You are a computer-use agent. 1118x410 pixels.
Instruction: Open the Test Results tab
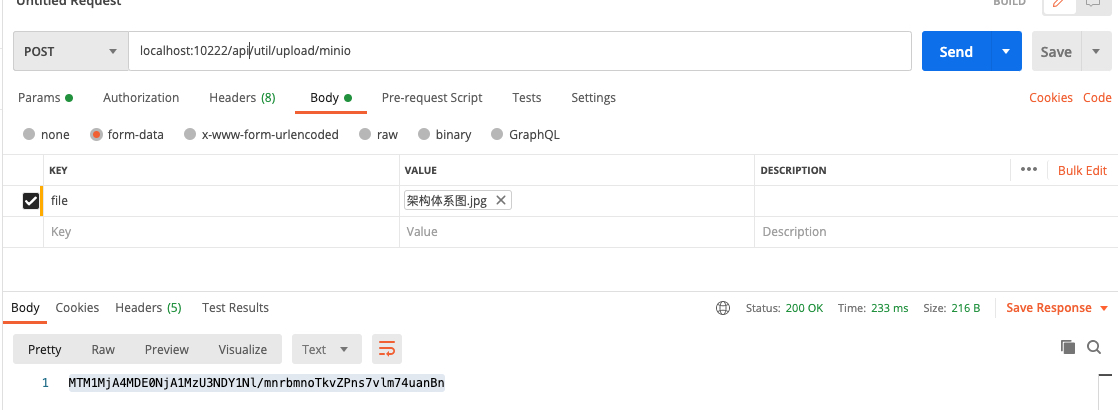[x=235, y=308]
